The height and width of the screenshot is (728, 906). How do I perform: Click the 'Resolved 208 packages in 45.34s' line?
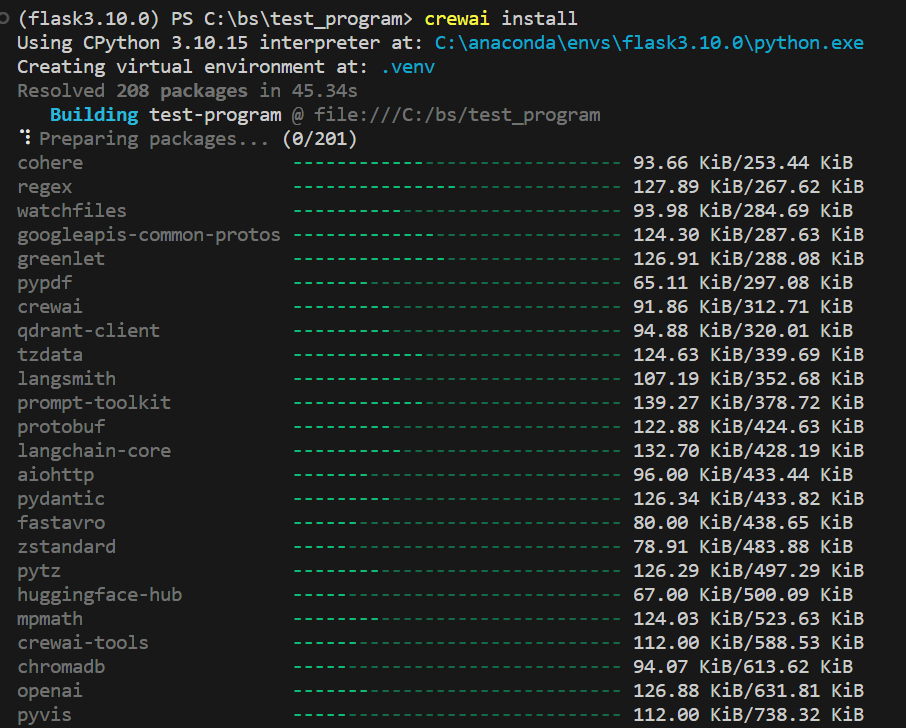click(x=187, y=91)
